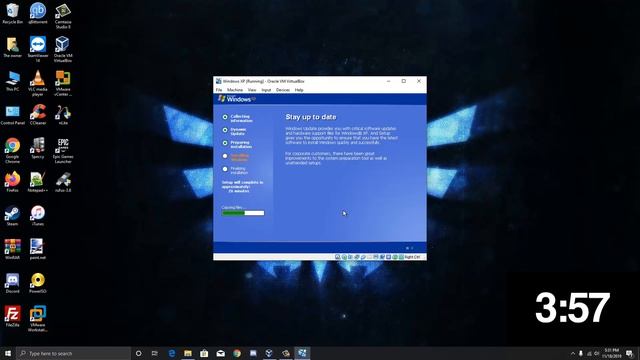The width and height of the screenshot is (640, 360).
Task: Expand hidden system tray icons
Action: [x=573, y=353]
